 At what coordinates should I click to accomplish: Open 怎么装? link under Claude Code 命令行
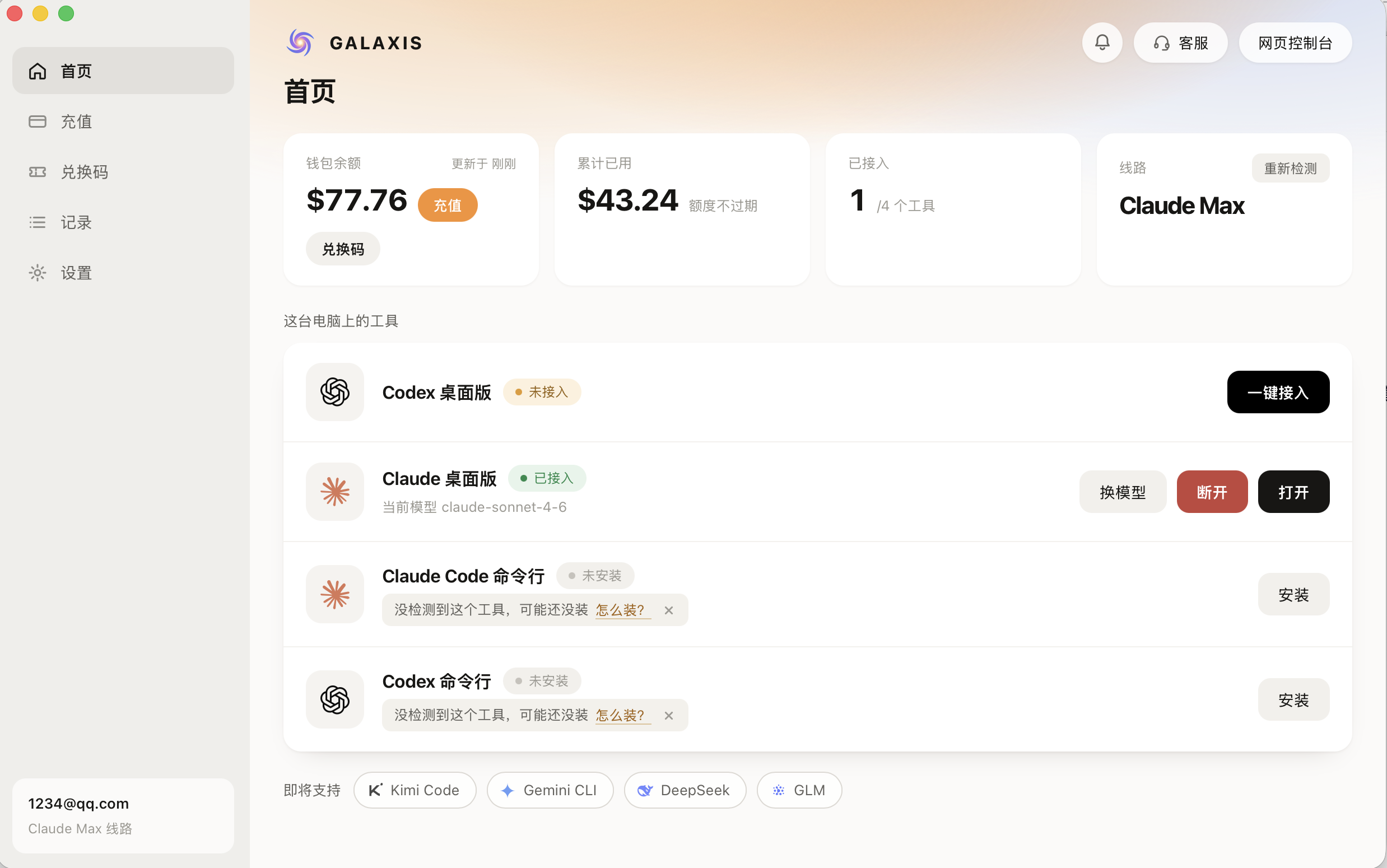622,610
